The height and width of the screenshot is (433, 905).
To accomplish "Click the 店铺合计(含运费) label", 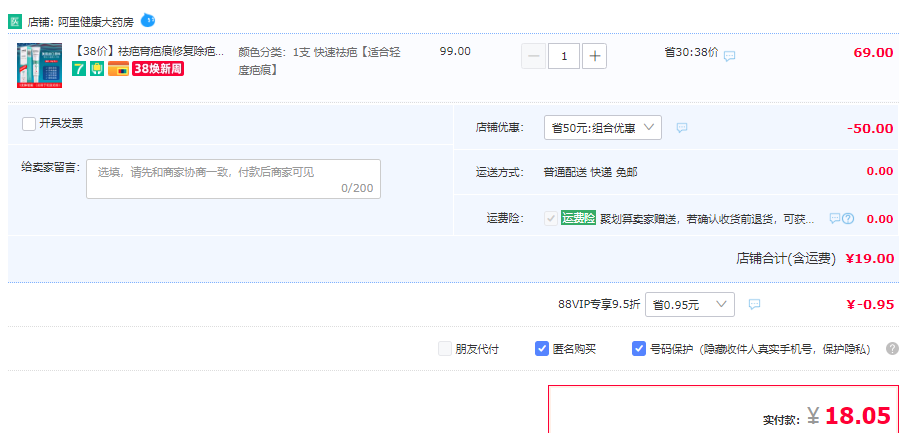I will click(x=786, y=259).
